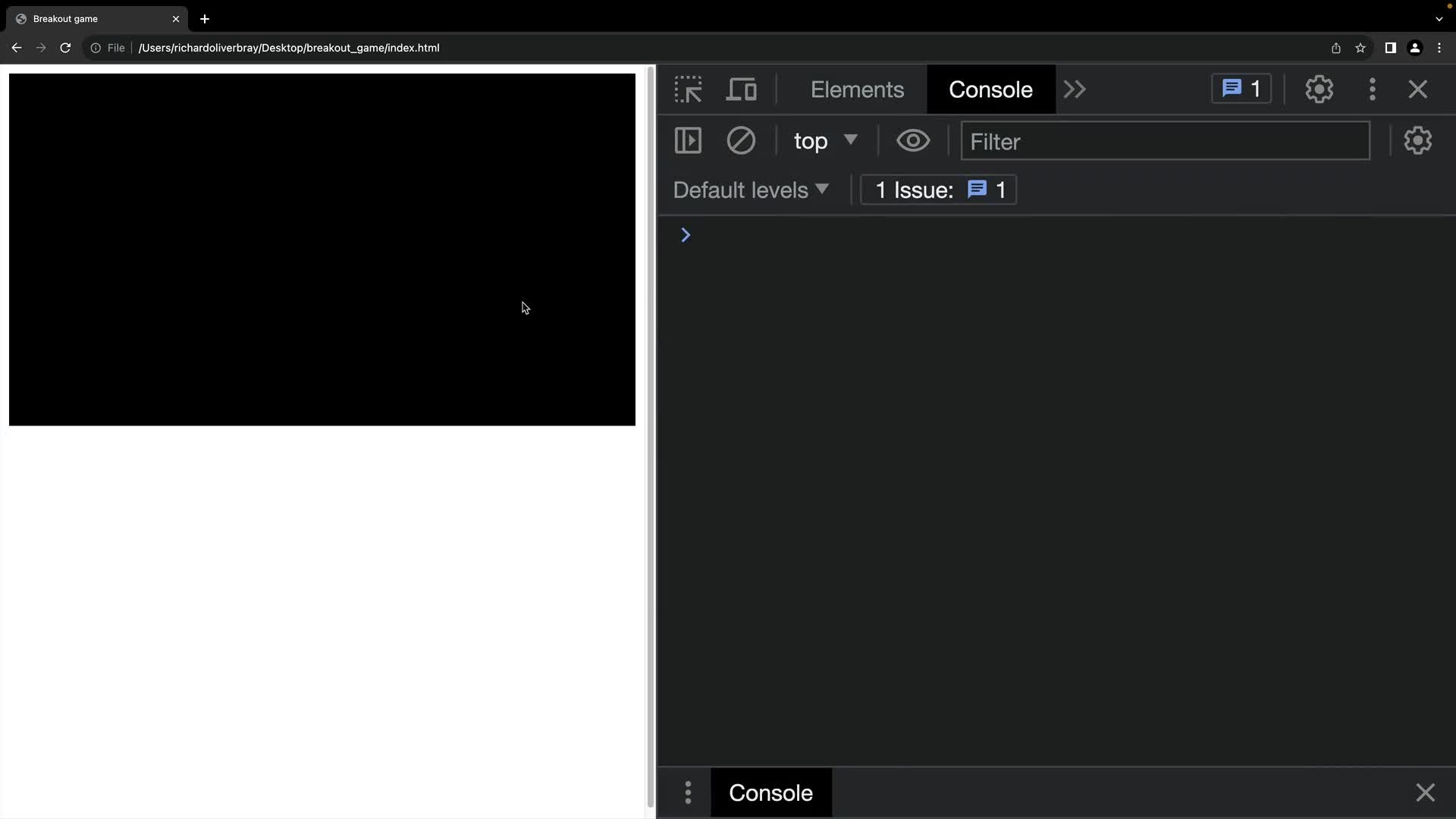Open the Chrome profile menu
Image resolution: width=1456 pixels, height=819 pixels.
point(1415,48)
